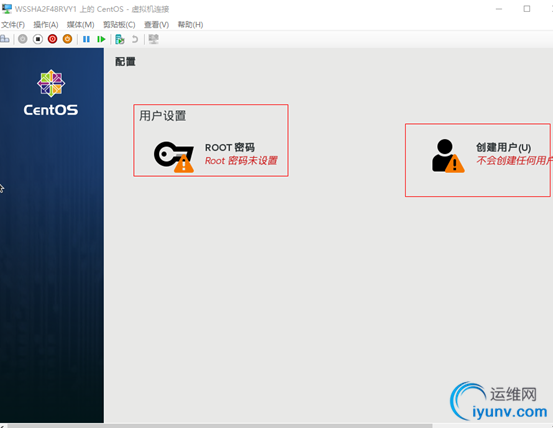Send Ctrl+Alt+Delete via toolbar icon

click(x=4, y=39)
